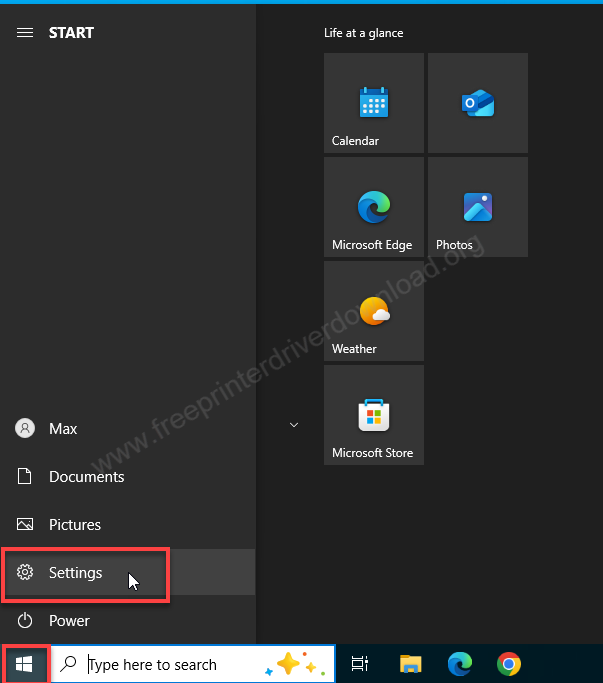Open the Microsoft Edge tile
This screenshot has height=683, width=603.
[x=373, y=207]
